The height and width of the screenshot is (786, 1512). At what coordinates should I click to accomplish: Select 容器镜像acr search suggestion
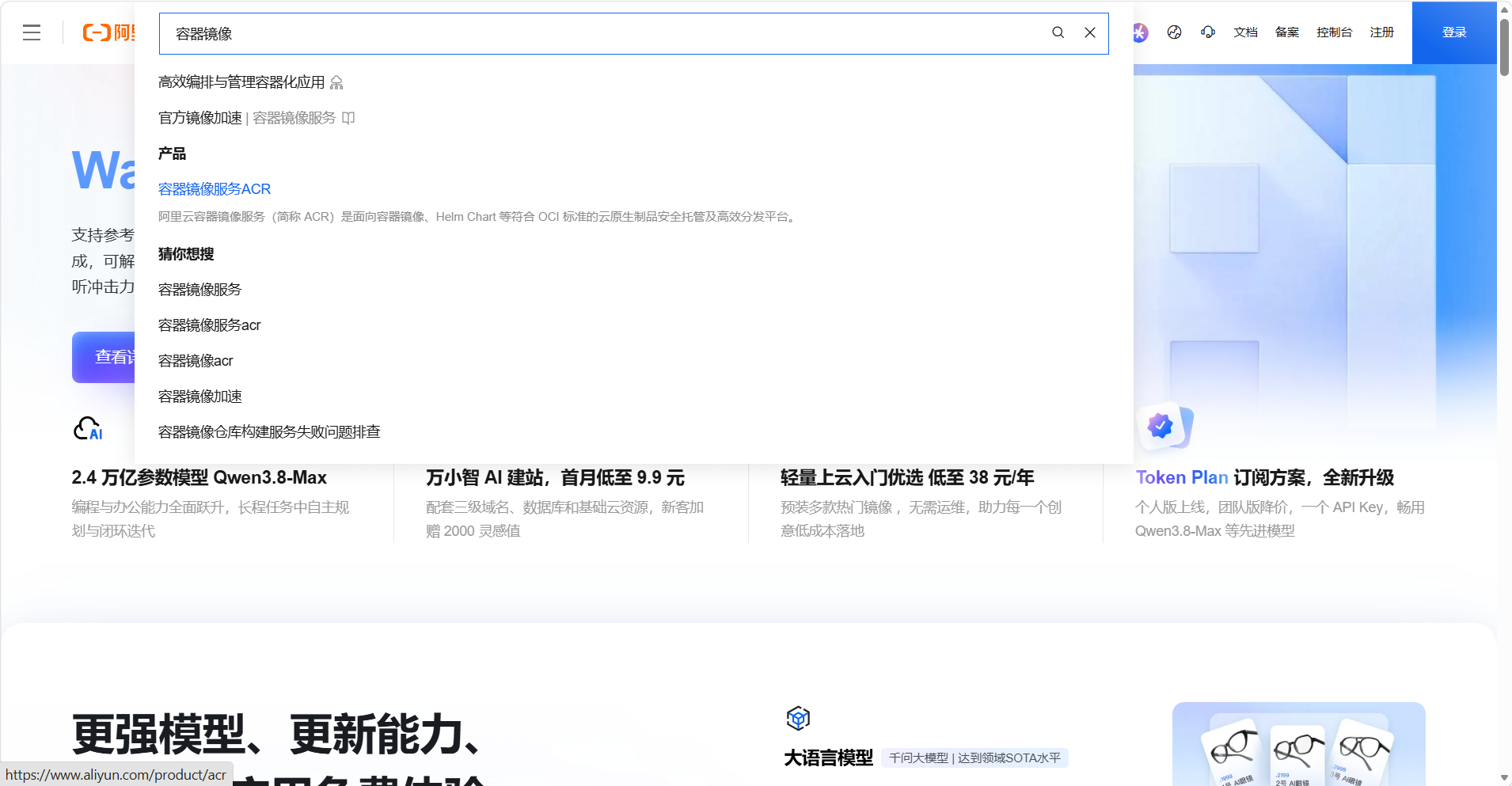coord(196,361)
